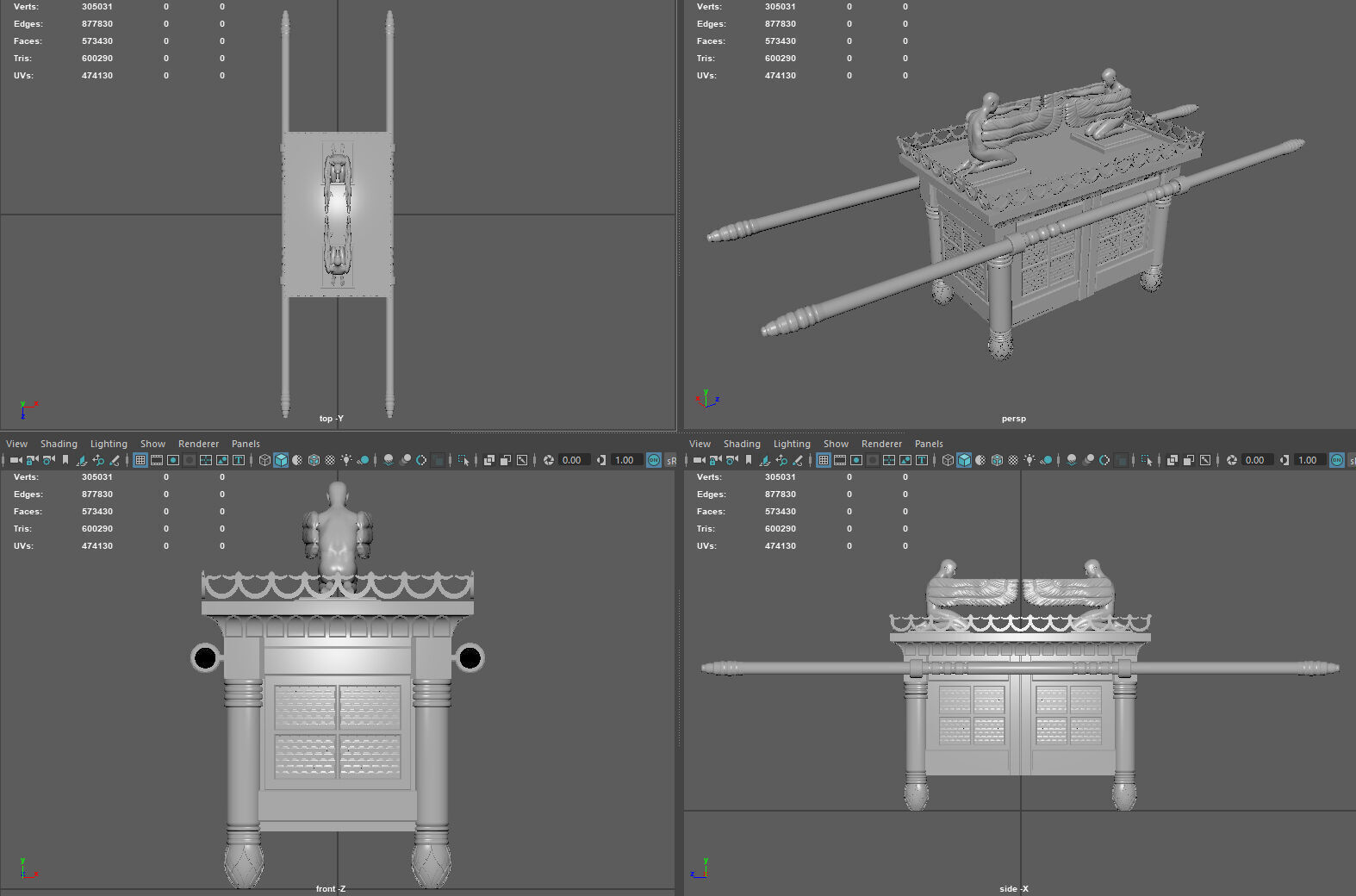Open sRGB color space dropdown in front view
The image size is (1356, 896).
coord(671,460)
